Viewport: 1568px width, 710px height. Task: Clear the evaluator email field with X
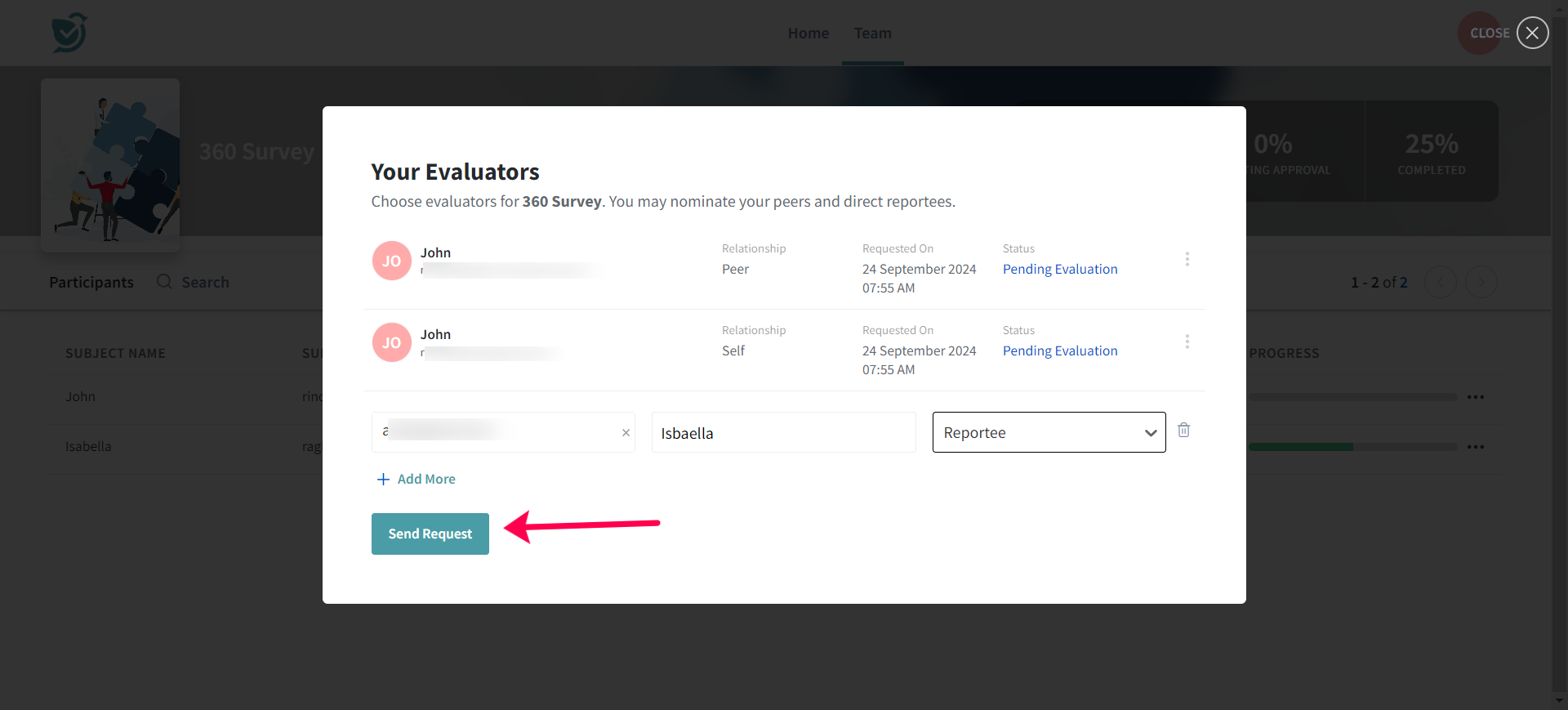[x=626, y=433]
